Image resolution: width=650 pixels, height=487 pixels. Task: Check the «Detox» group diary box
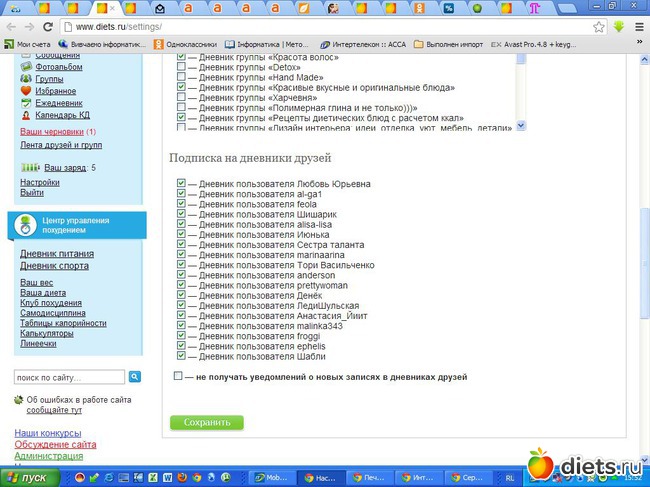[181, 67]
